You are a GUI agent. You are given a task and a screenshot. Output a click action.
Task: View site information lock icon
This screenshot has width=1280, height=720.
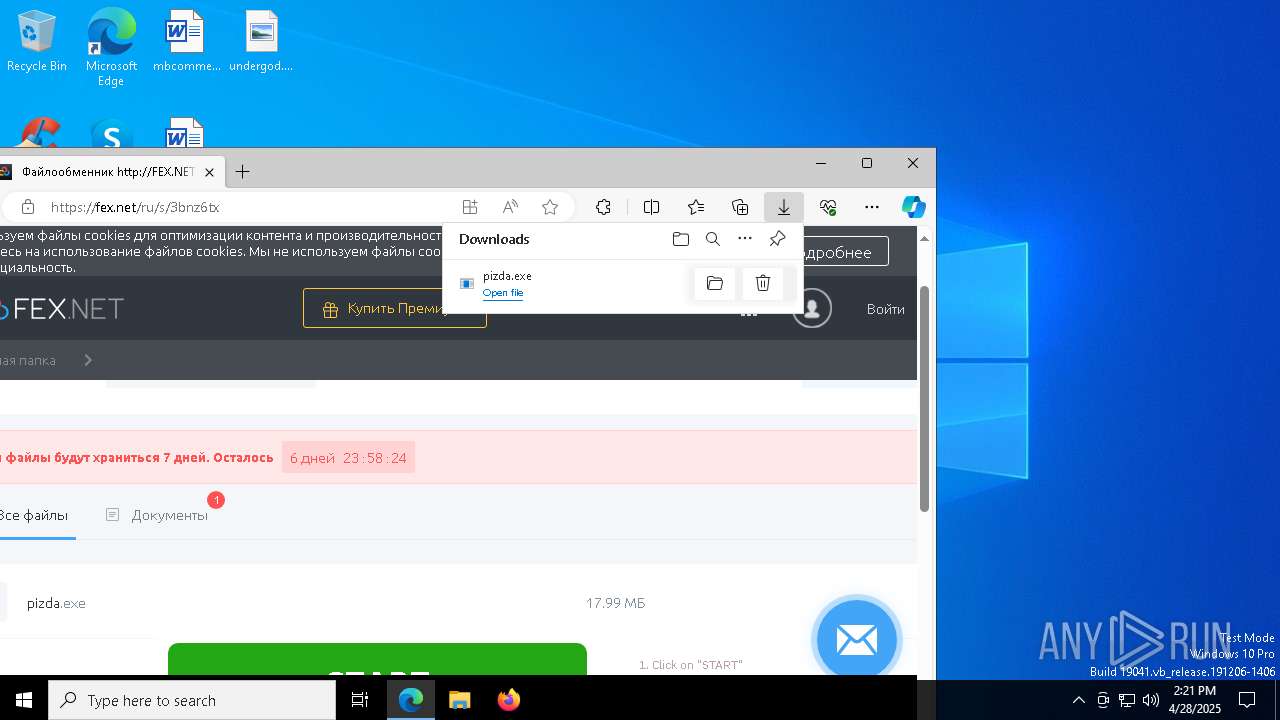[28, 207]
